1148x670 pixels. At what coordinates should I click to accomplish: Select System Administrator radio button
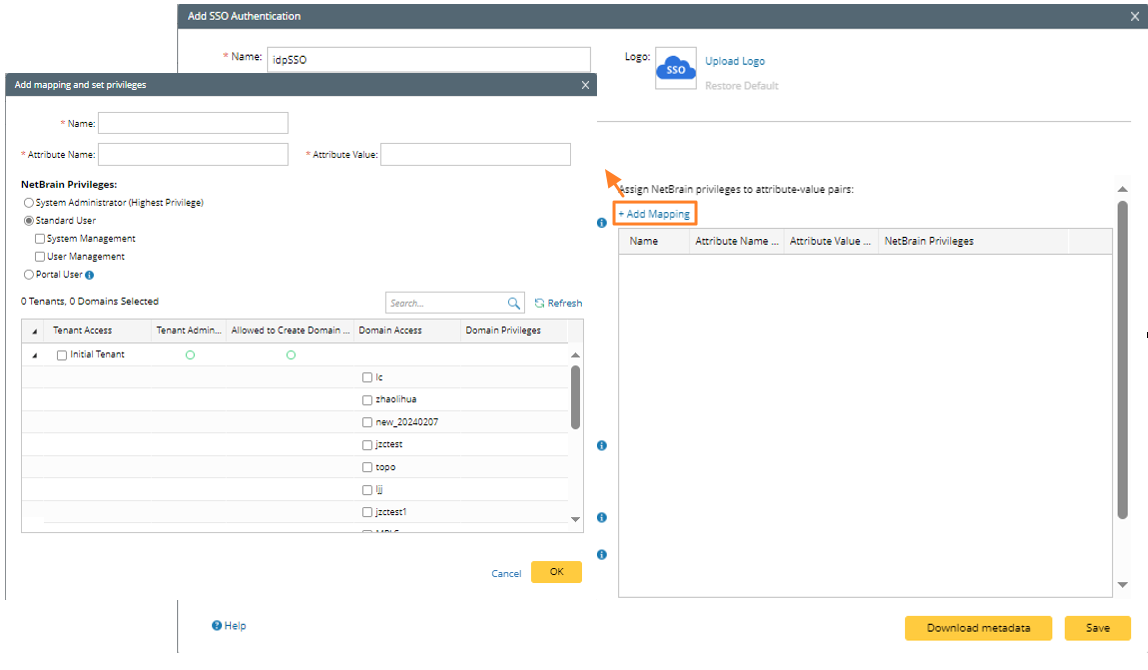click(28, 203)
